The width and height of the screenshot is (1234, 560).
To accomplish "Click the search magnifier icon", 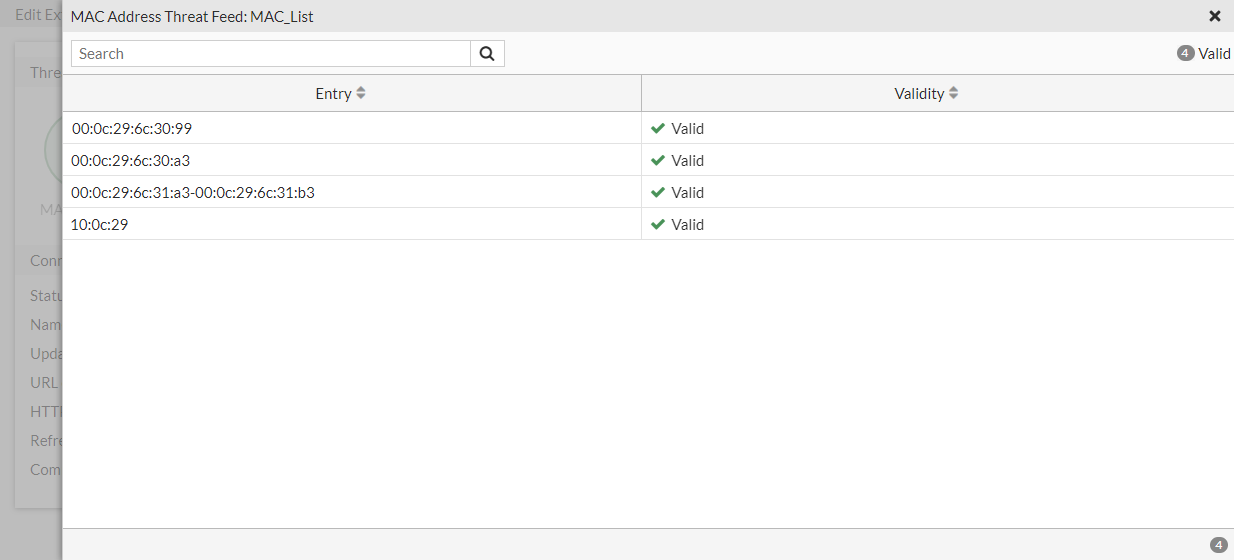I will pyautogui.click(x=487, y=54).
